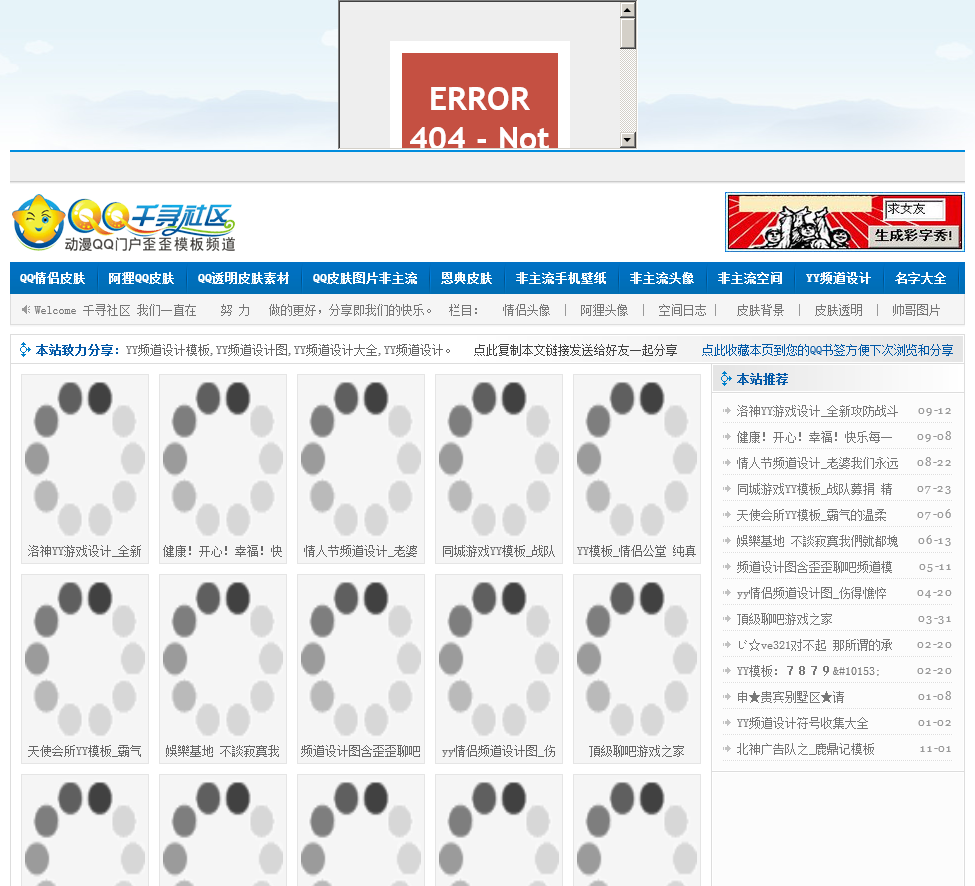Open thumbnail 顶级聊吧游戏之家

(637, 669)
